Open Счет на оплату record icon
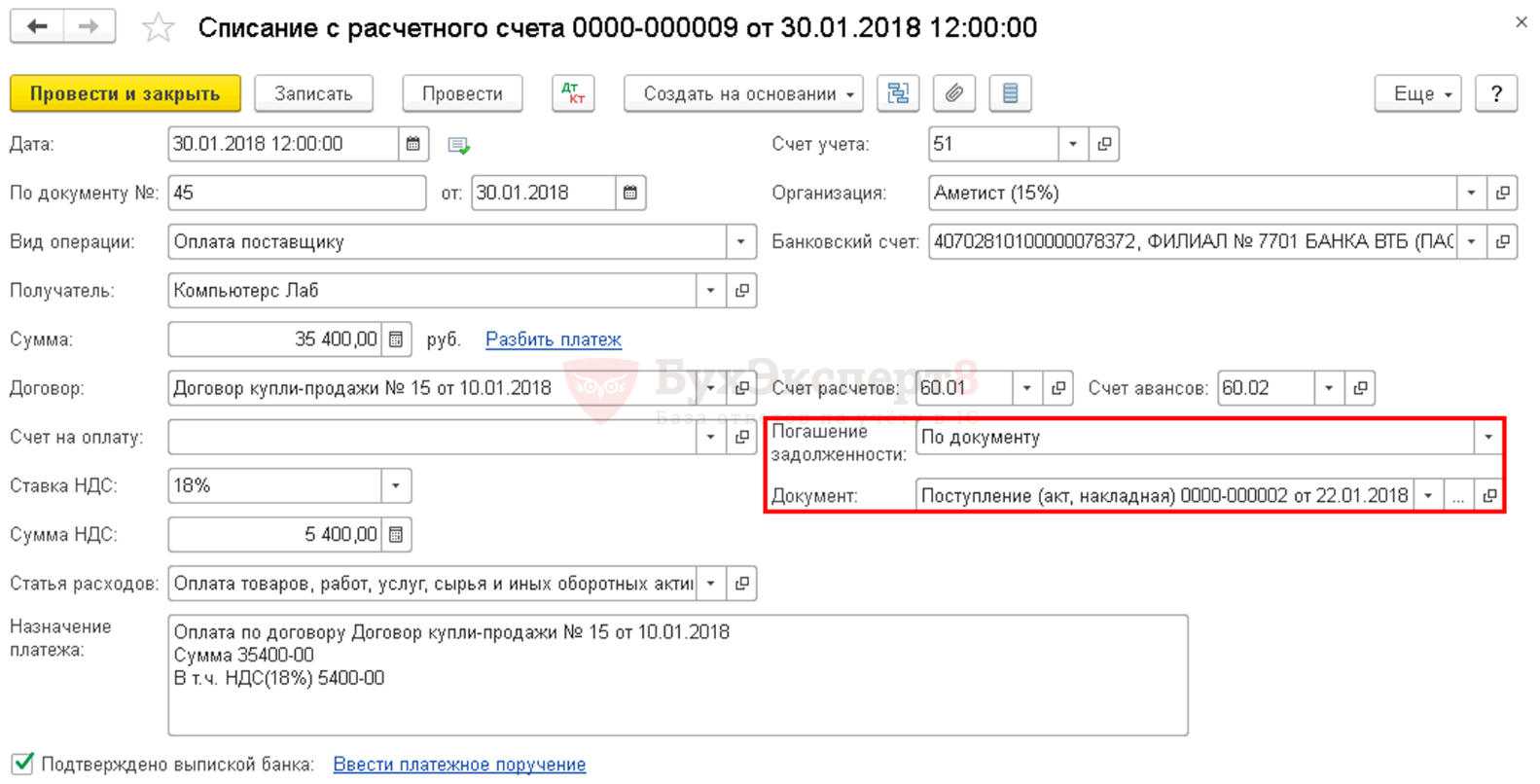The width and height of the screenshot is (1540, 784). 742,437
